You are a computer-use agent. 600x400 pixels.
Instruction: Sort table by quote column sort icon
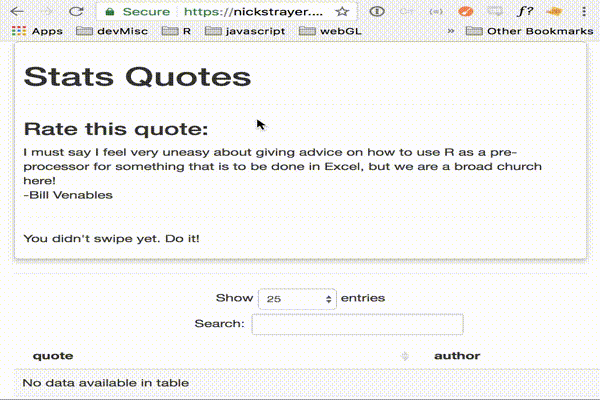click(x=404, y=356)
